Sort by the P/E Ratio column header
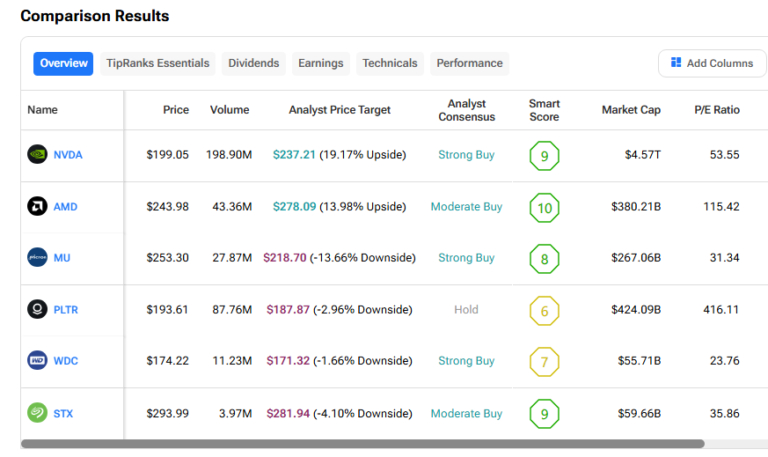Viewport: 768px width, 457px height. 717,110
